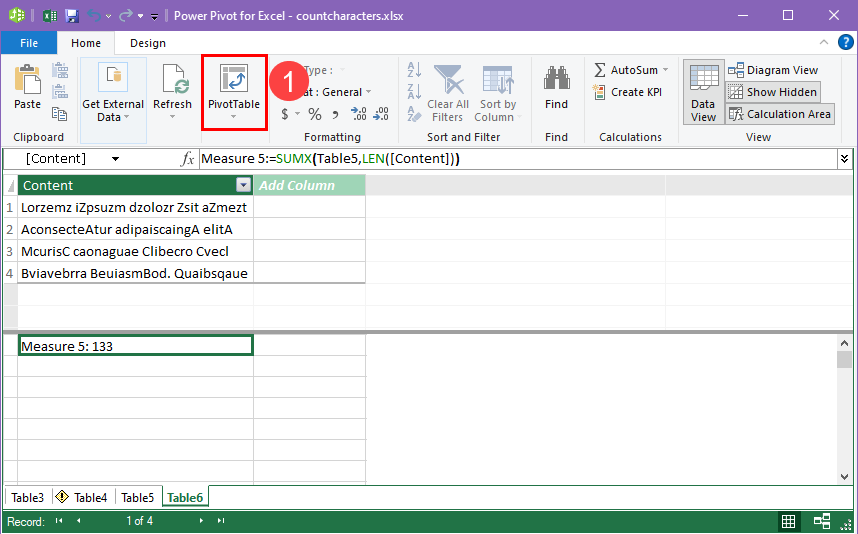Switch to Table4 sheet tab
Viewport: 858px width, 534px height.
click(x=83, y=497)
